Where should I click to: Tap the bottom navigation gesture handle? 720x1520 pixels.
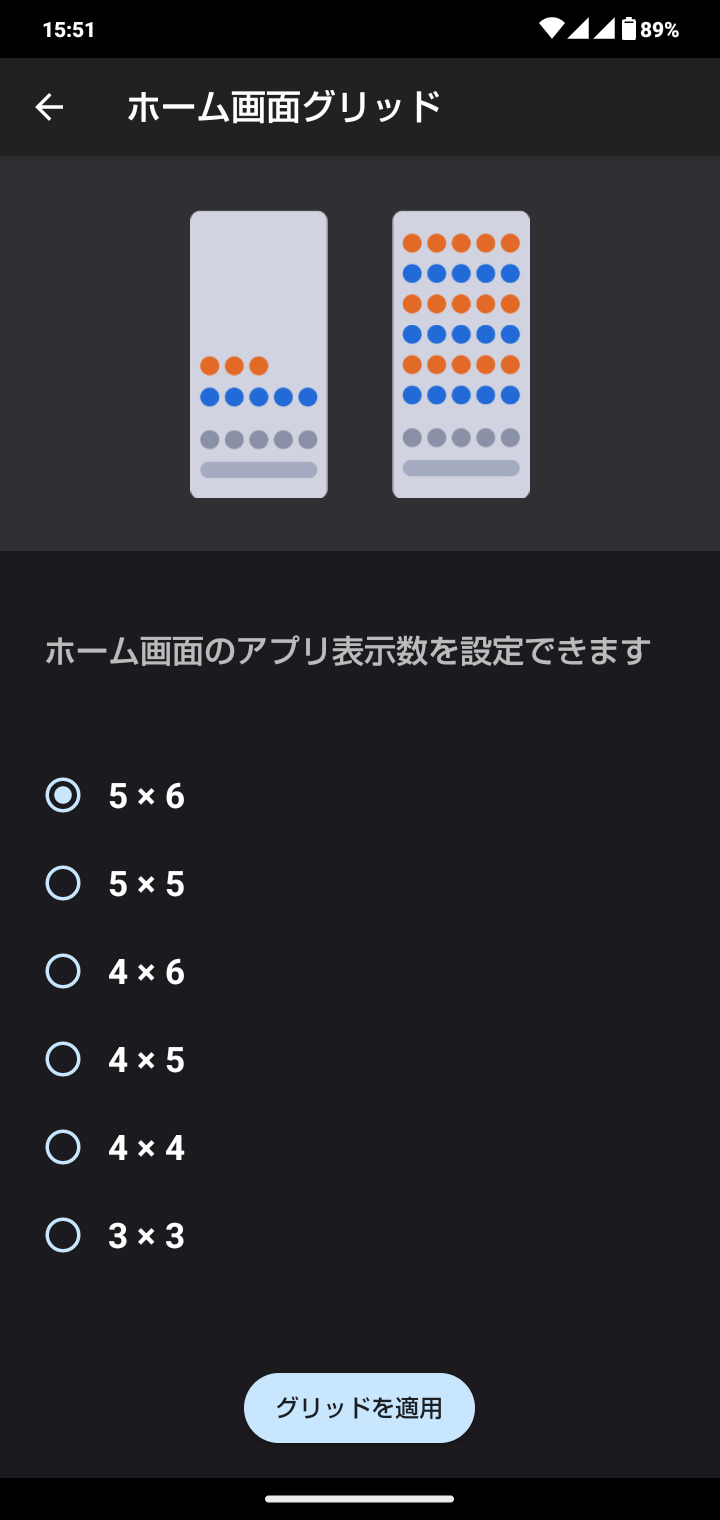[360, 1499]
